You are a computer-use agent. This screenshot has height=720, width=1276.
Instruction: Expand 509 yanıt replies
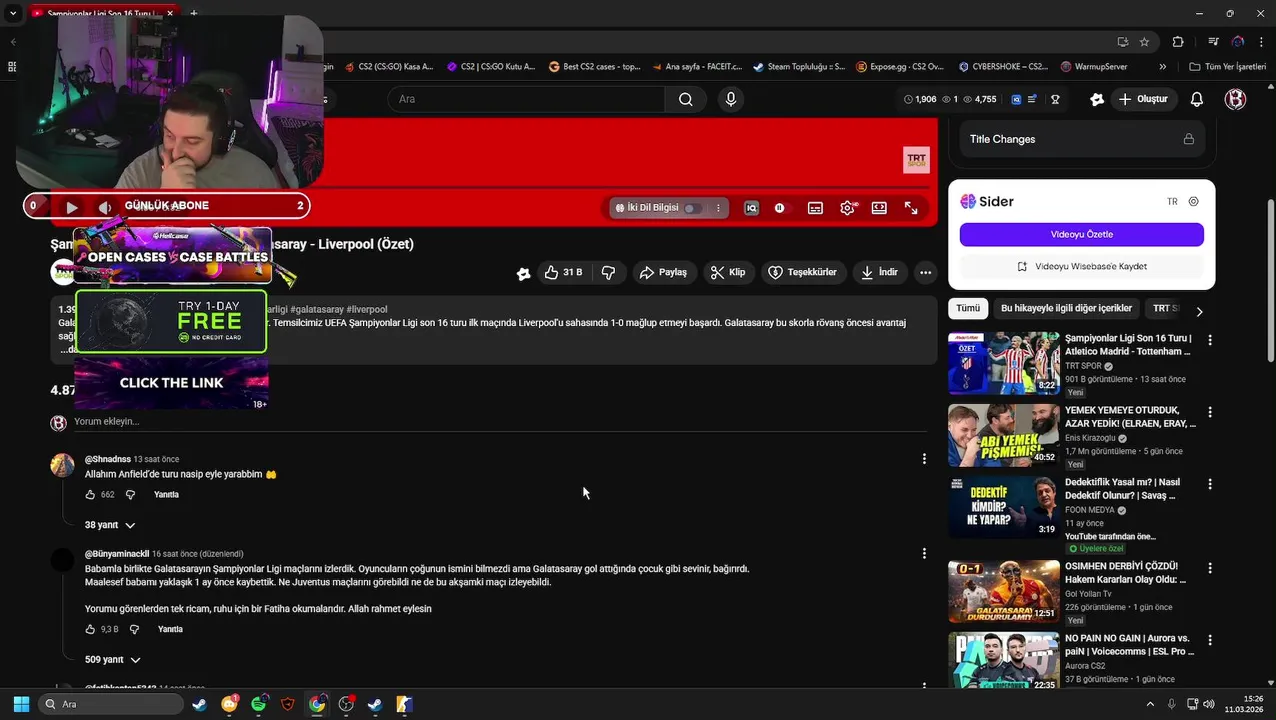click(x=113, y=660)
